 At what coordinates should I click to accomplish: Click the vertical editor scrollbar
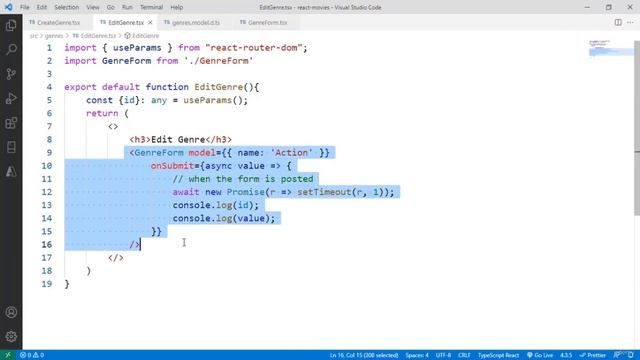tap(637, 127)
